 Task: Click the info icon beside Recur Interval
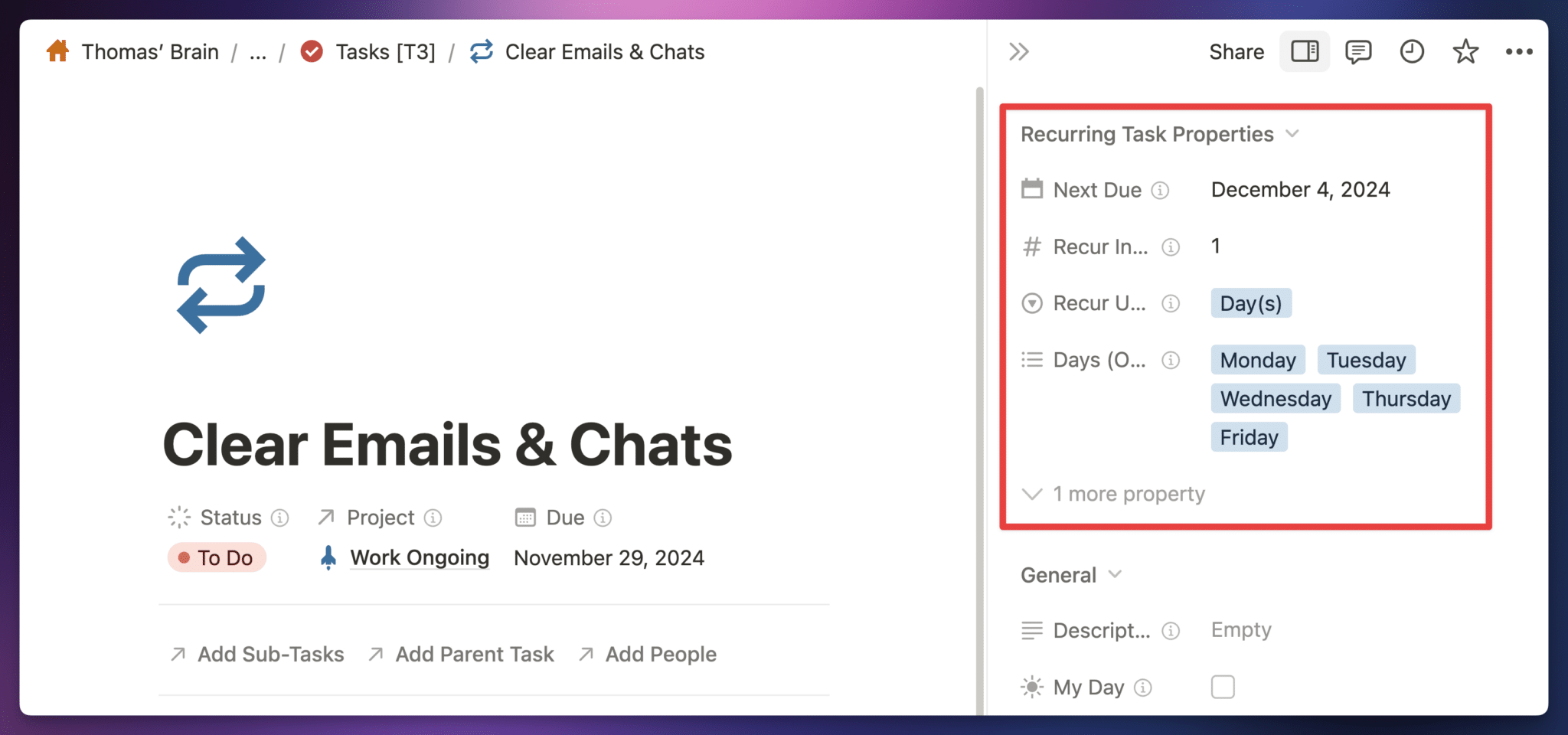point(1170,247)
